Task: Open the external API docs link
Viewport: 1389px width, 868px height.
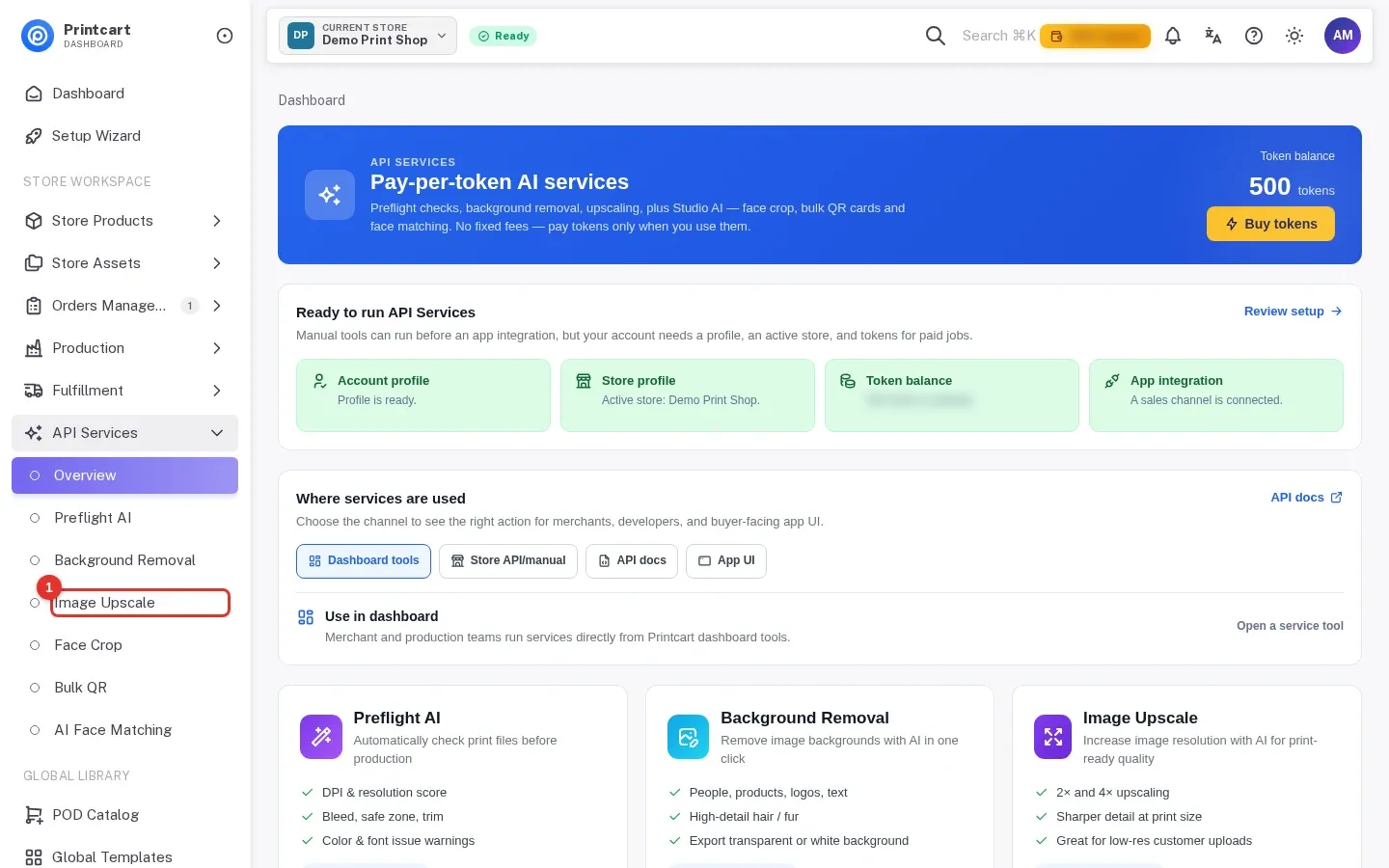Action: (x=1306, y=498)
